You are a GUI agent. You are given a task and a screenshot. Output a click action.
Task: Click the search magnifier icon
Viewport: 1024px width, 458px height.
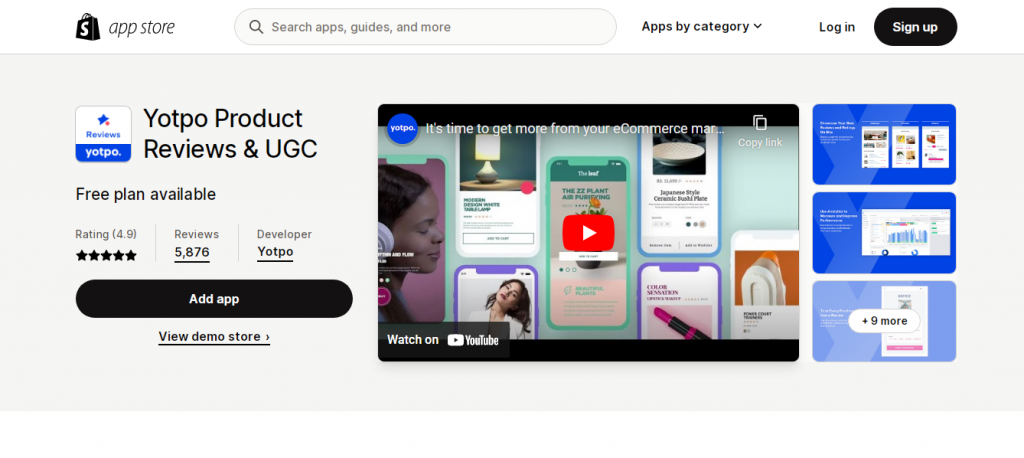click(x=256, y=27)
